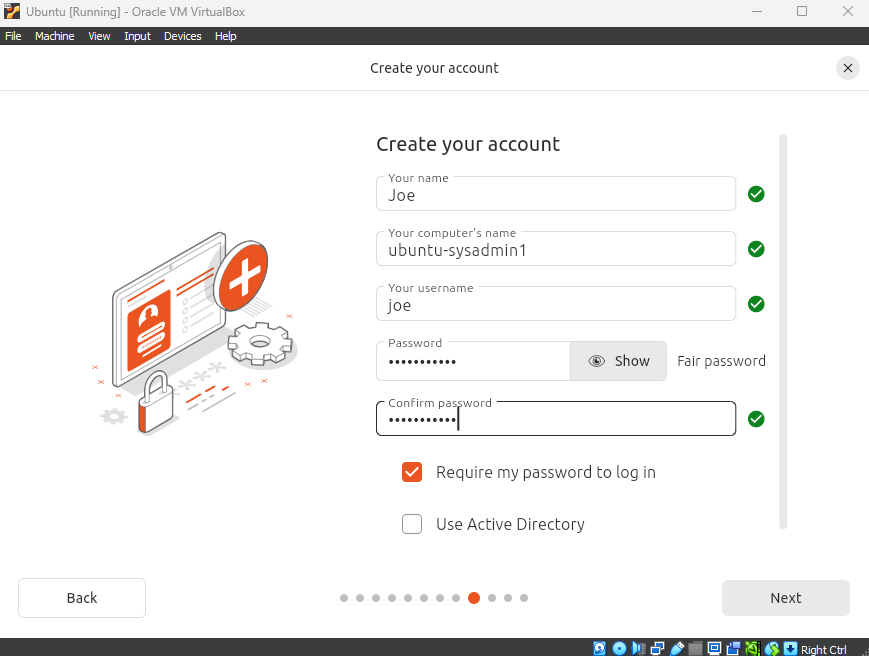This screenshot has height=656, width=869.
Task: Open the audio status icon
Action: [x=638, y=649]
